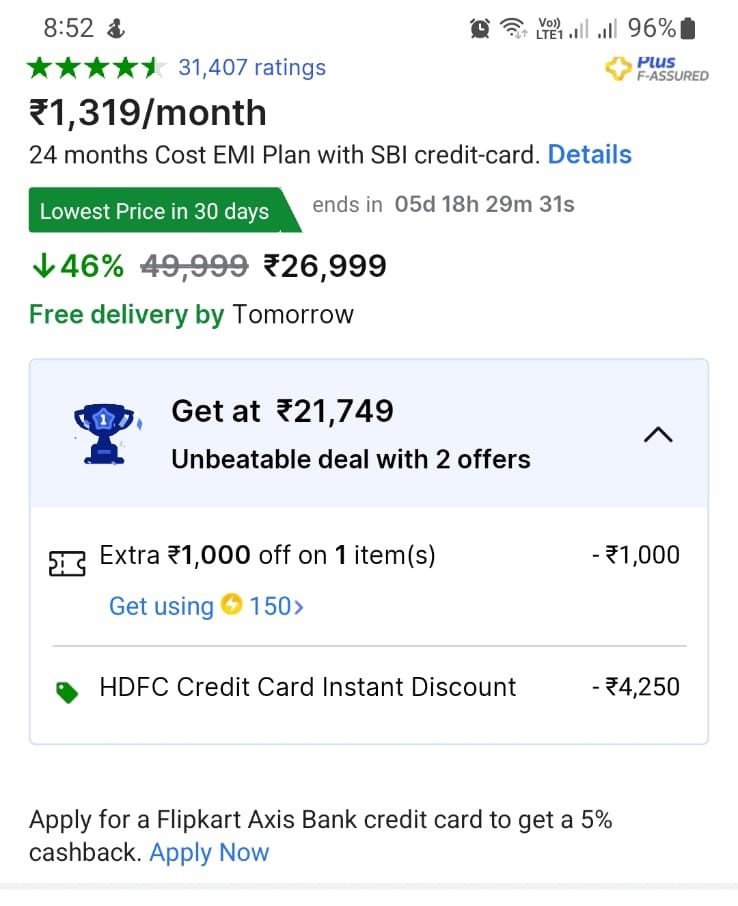The height and width of the screenshot is (906, 738).
Task: Tap the ₹1,319/month EMI price
Action: click(x=148, y=112)
